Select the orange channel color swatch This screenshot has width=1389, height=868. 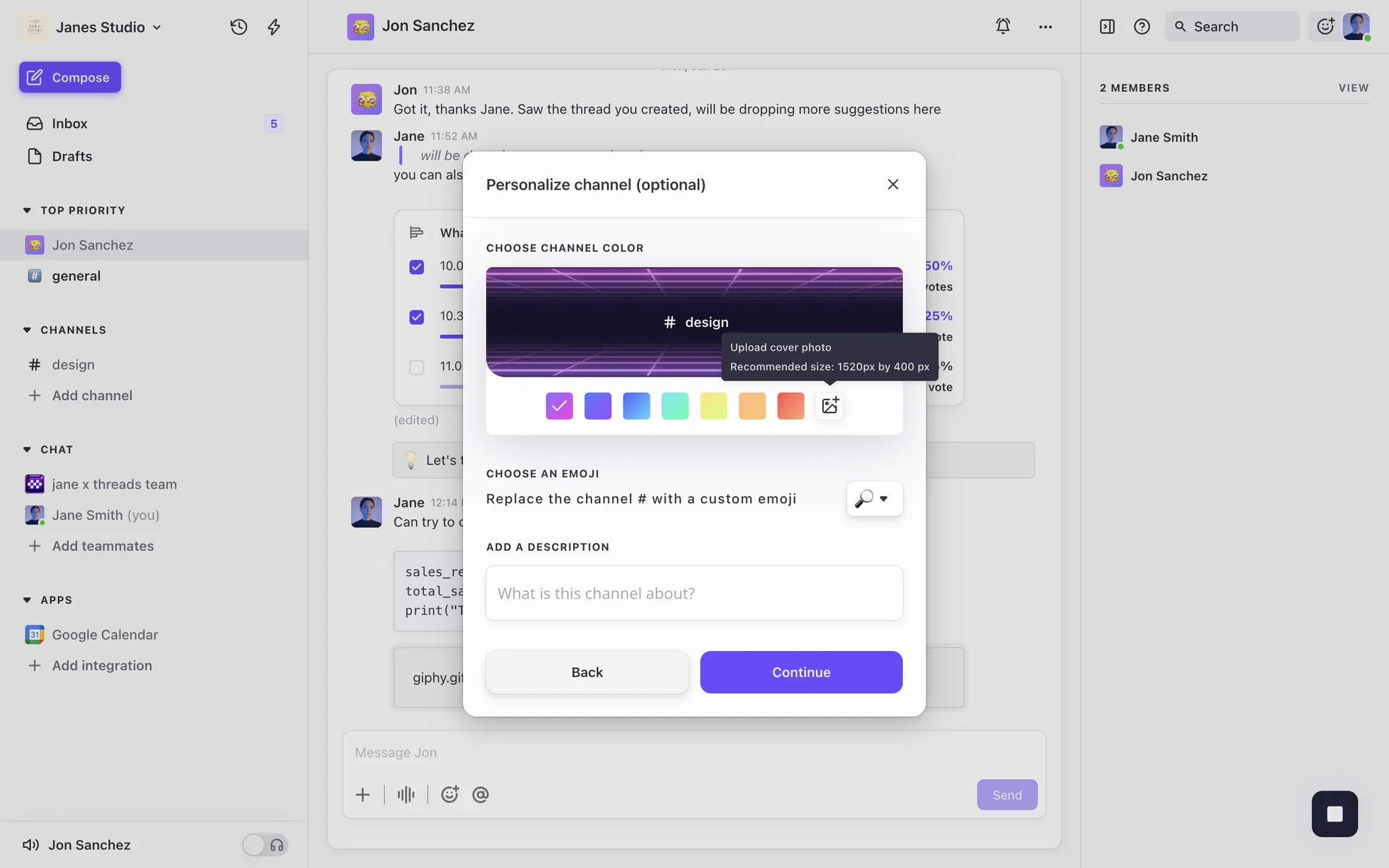click(752, 406)
